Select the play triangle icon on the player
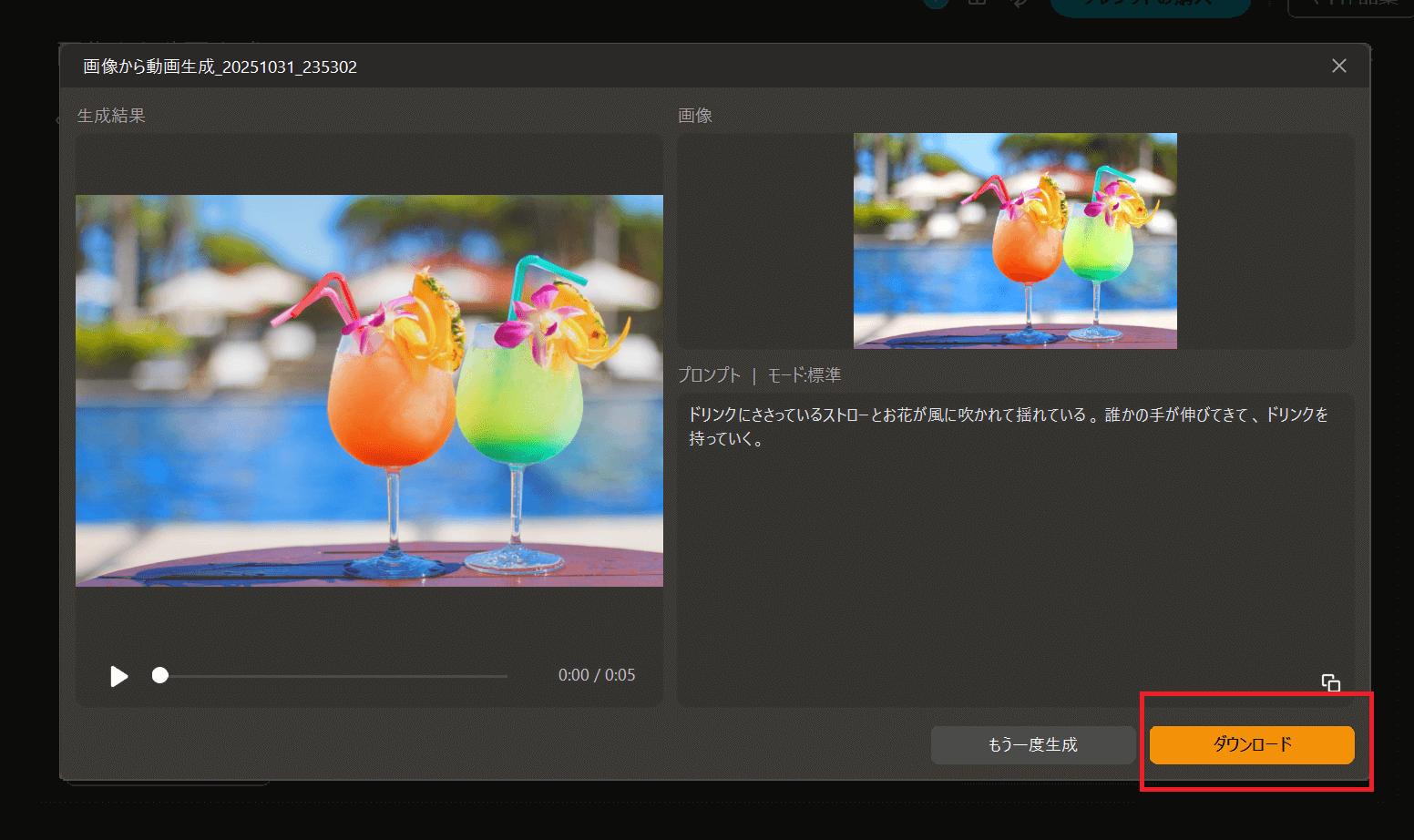 point(118,675)
